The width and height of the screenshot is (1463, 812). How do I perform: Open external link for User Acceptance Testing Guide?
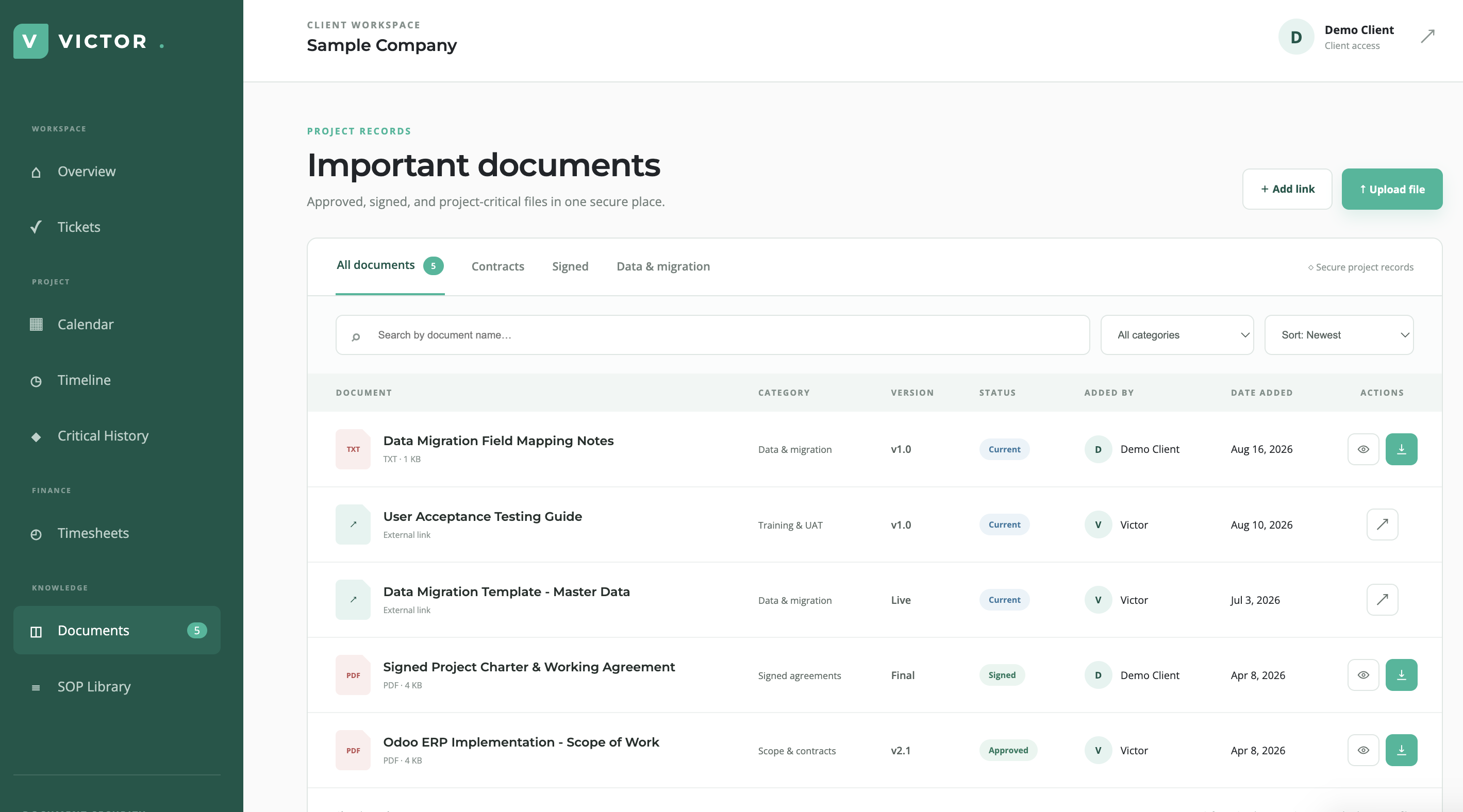pyautogui.click(x=1382, y=525)
